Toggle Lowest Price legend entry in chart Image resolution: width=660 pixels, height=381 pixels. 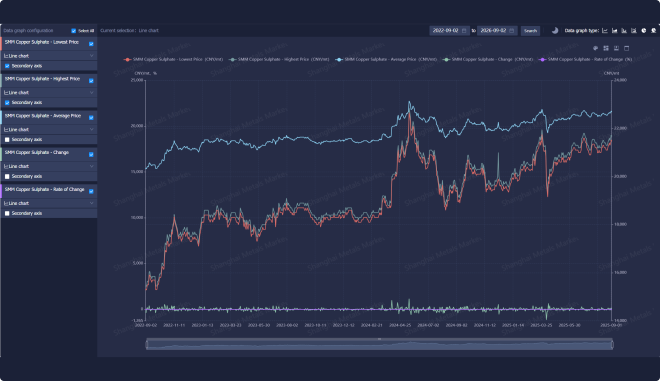tap(173, 59)
